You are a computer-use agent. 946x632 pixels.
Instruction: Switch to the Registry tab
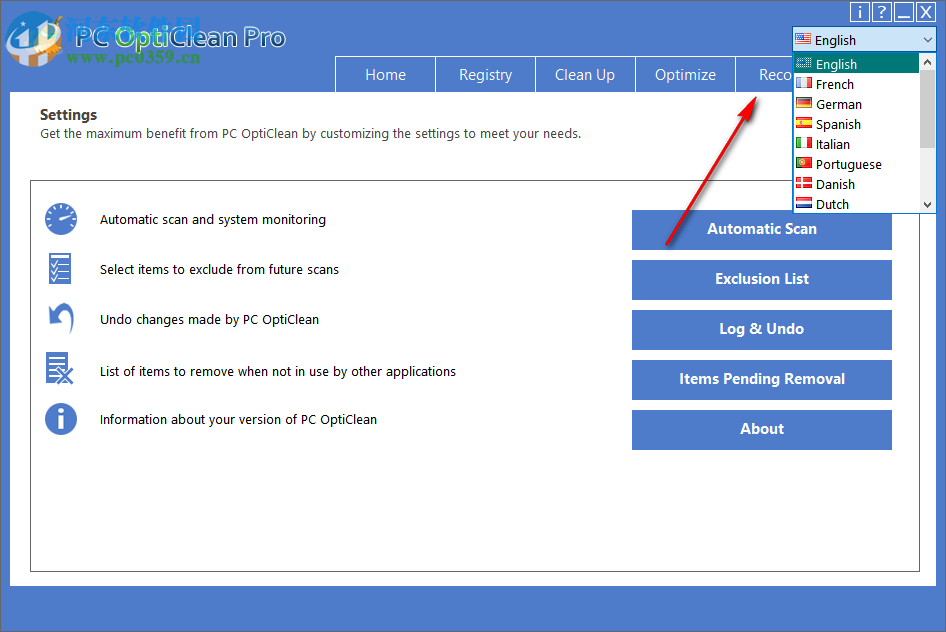[485, 74]
